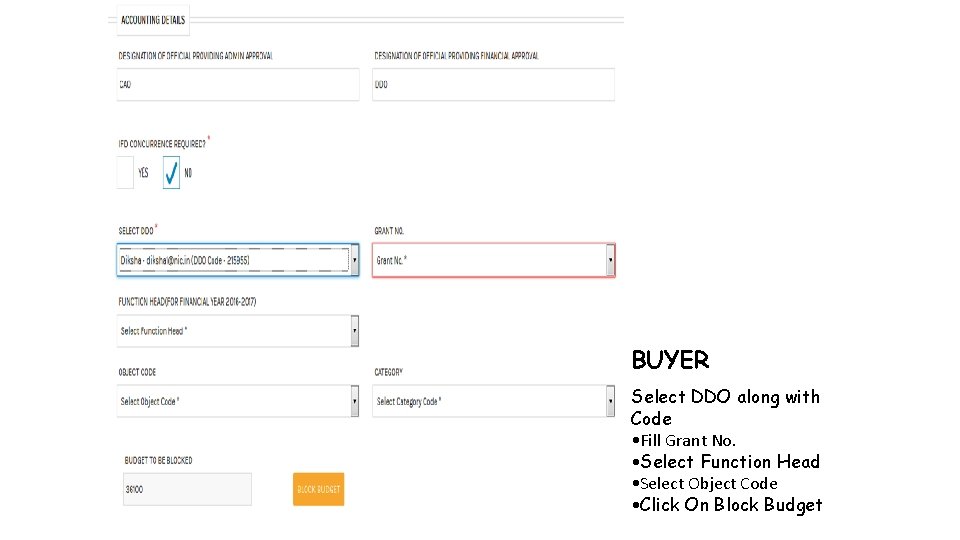Click the Budget To Be Blocked field
Image resolution: width=960 pixels, height=540 pixels.
[x=187, y=489]
